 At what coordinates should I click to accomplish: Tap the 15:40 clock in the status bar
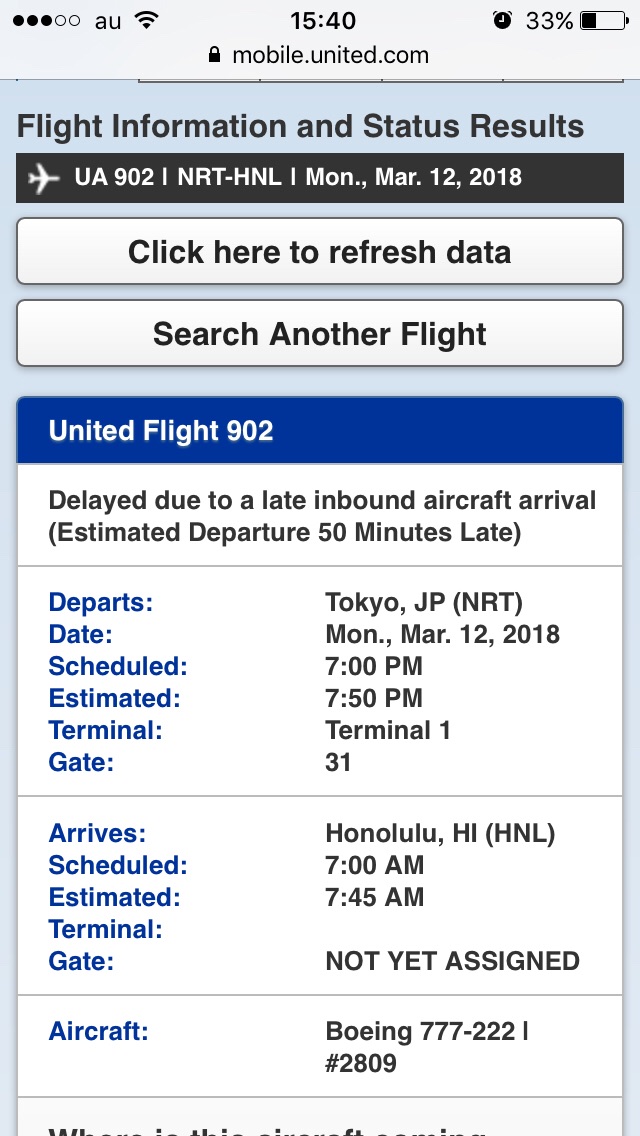322,20
